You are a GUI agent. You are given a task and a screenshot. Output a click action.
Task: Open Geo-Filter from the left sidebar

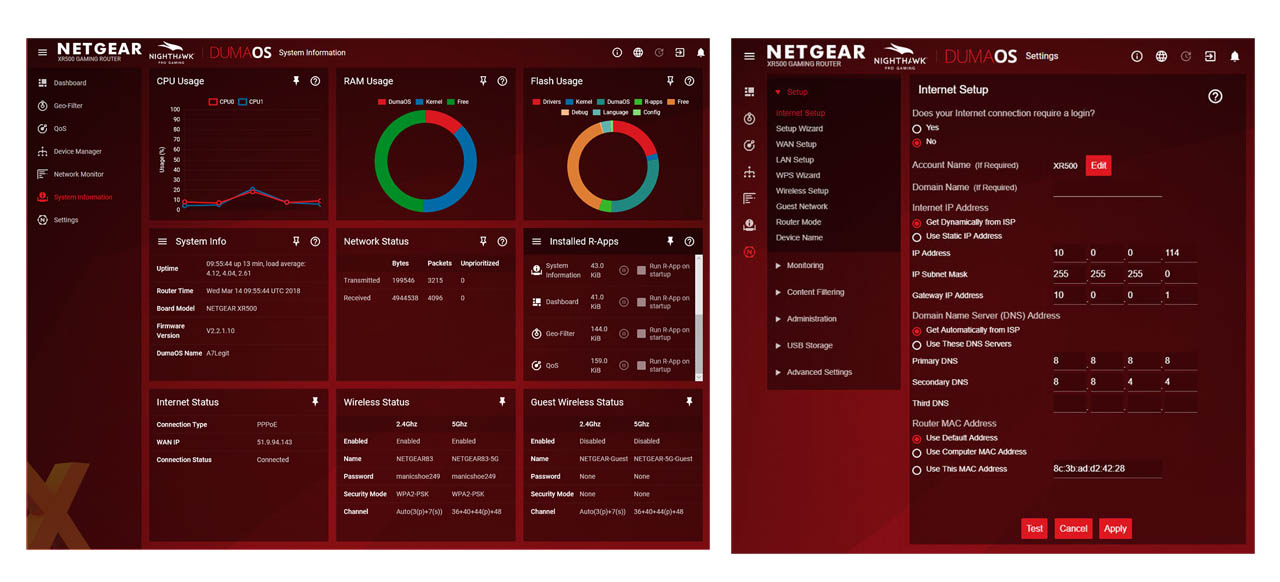pyautogui.click(x=70, y=105)
